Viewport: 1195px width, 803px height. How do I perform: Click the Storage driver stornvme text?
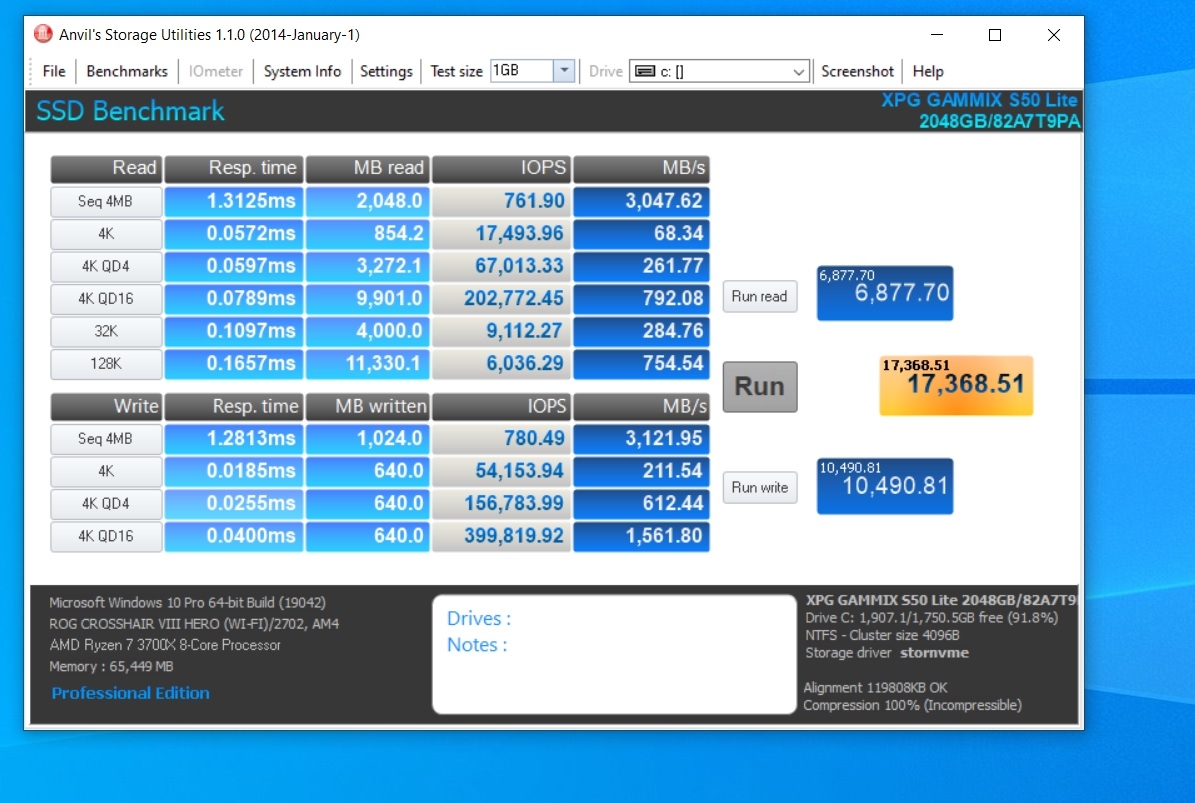[887, 653]
